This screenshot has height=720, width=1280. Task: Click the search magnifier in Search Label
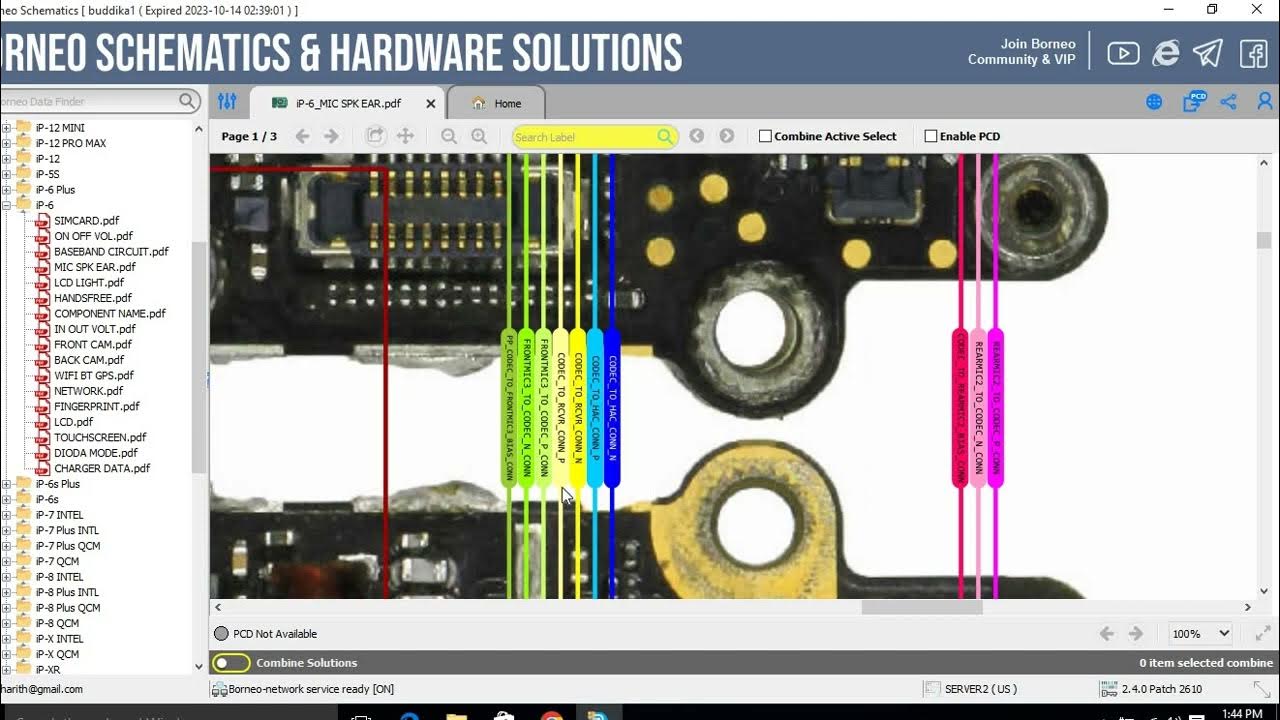(x=666, y=136)
